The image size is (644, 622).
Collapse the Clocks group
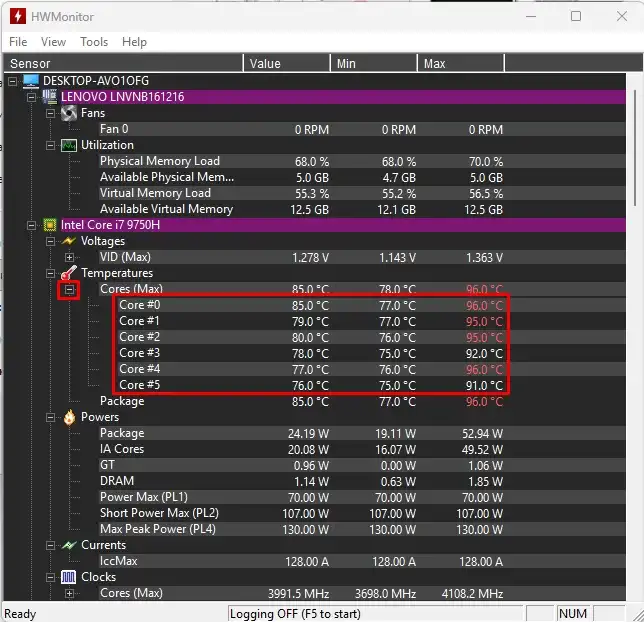(51, 578)
